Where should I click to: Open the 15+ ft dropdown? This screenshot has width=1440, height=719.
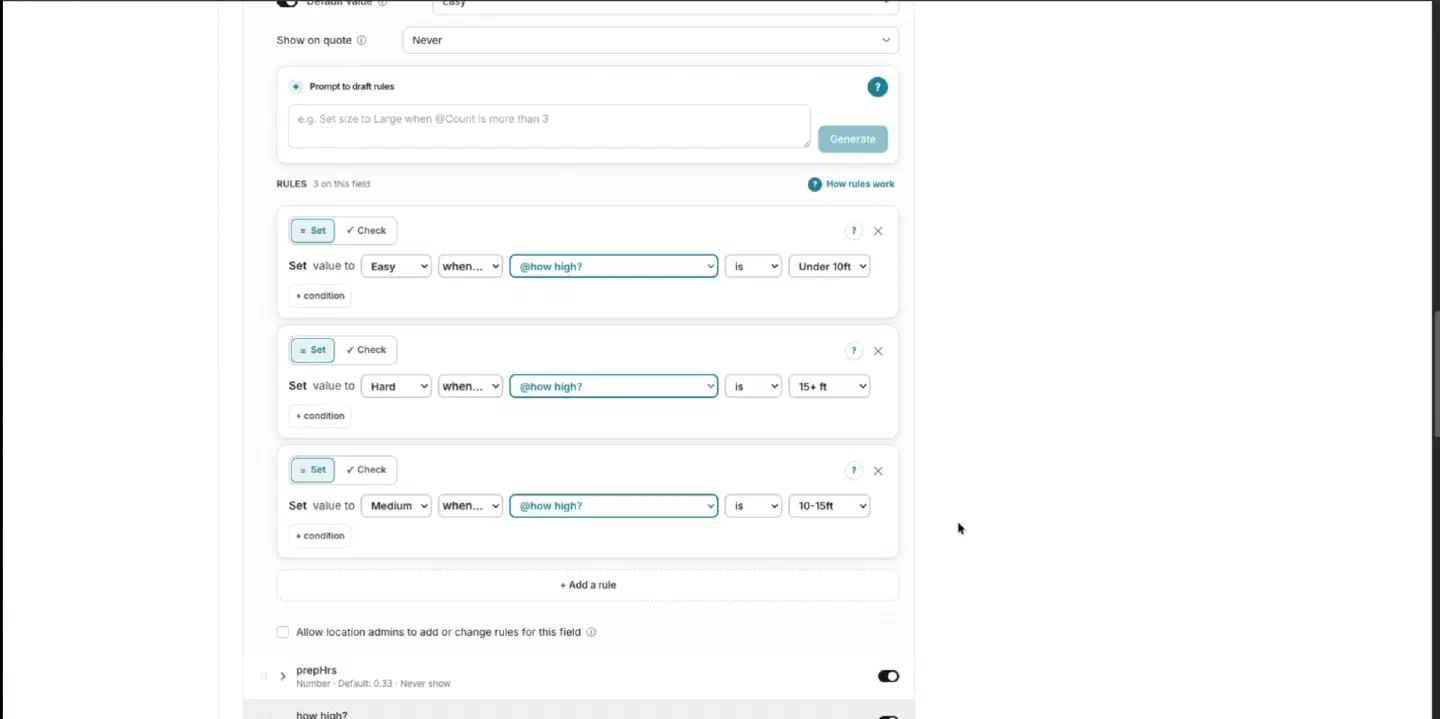click(829, 386)
